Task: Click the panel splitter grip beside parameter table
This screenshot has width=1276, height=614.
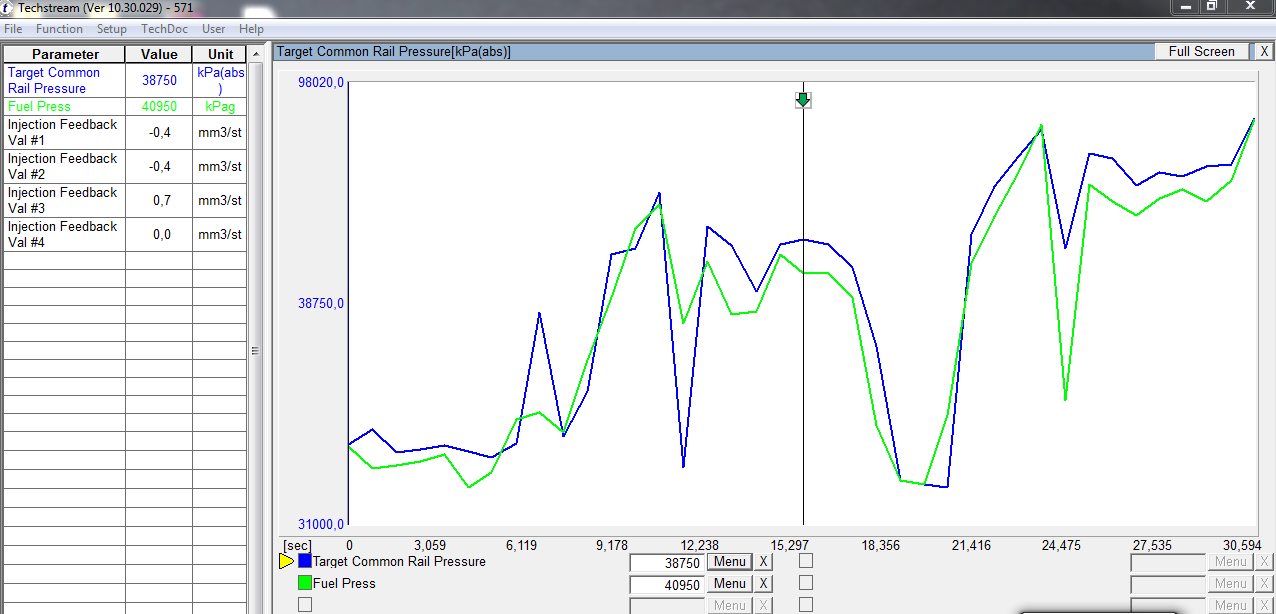Action: coord(255,351)
